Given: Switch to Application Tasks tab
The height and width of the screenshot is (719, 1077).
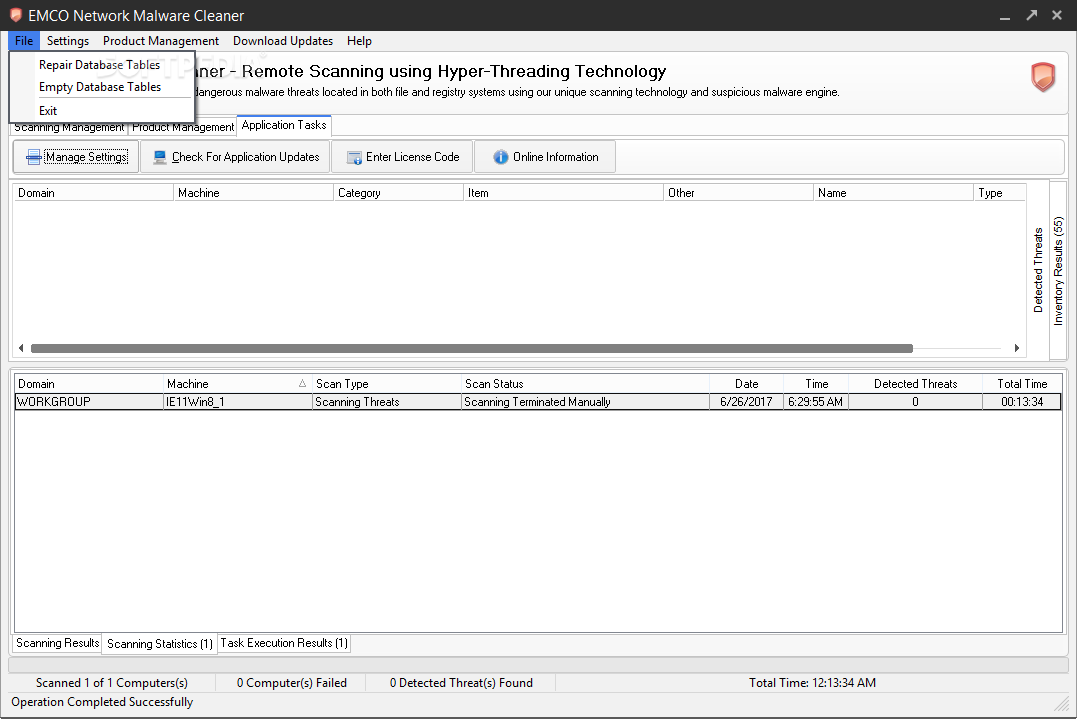Looking at the screenshot, I should pos(284,125).
